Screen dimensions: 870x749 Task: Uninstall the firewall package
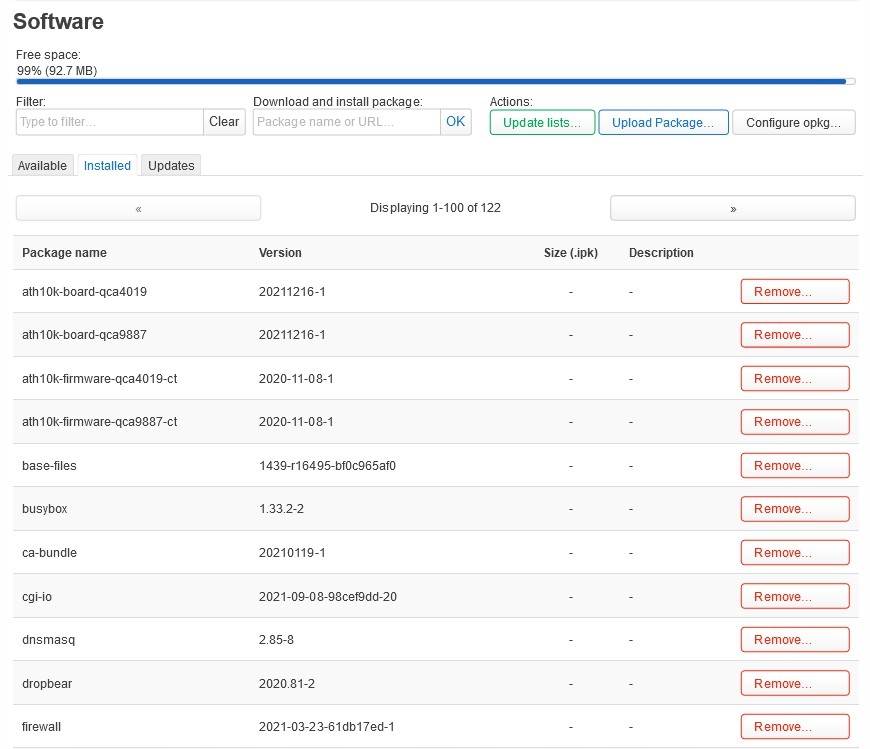(x=794, y=727)
